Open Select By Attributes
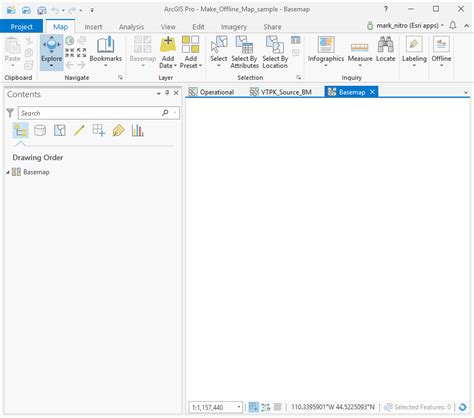 click(x=244, y=52)
